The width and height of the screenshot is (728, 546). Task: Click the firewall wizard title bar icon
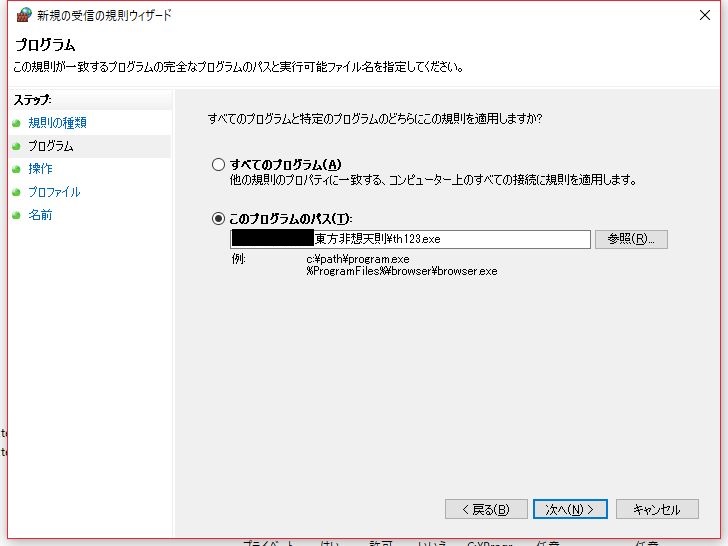tap(24, 15)
